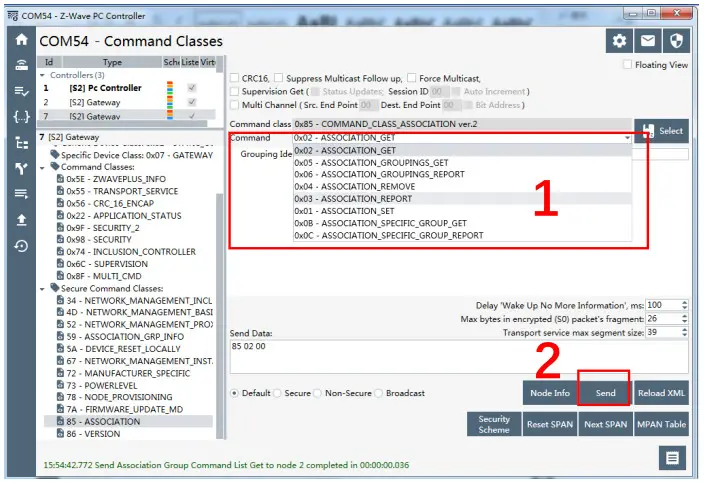
Task: Open Command Classes braces icon in sidebar
Action: point(21,117)
